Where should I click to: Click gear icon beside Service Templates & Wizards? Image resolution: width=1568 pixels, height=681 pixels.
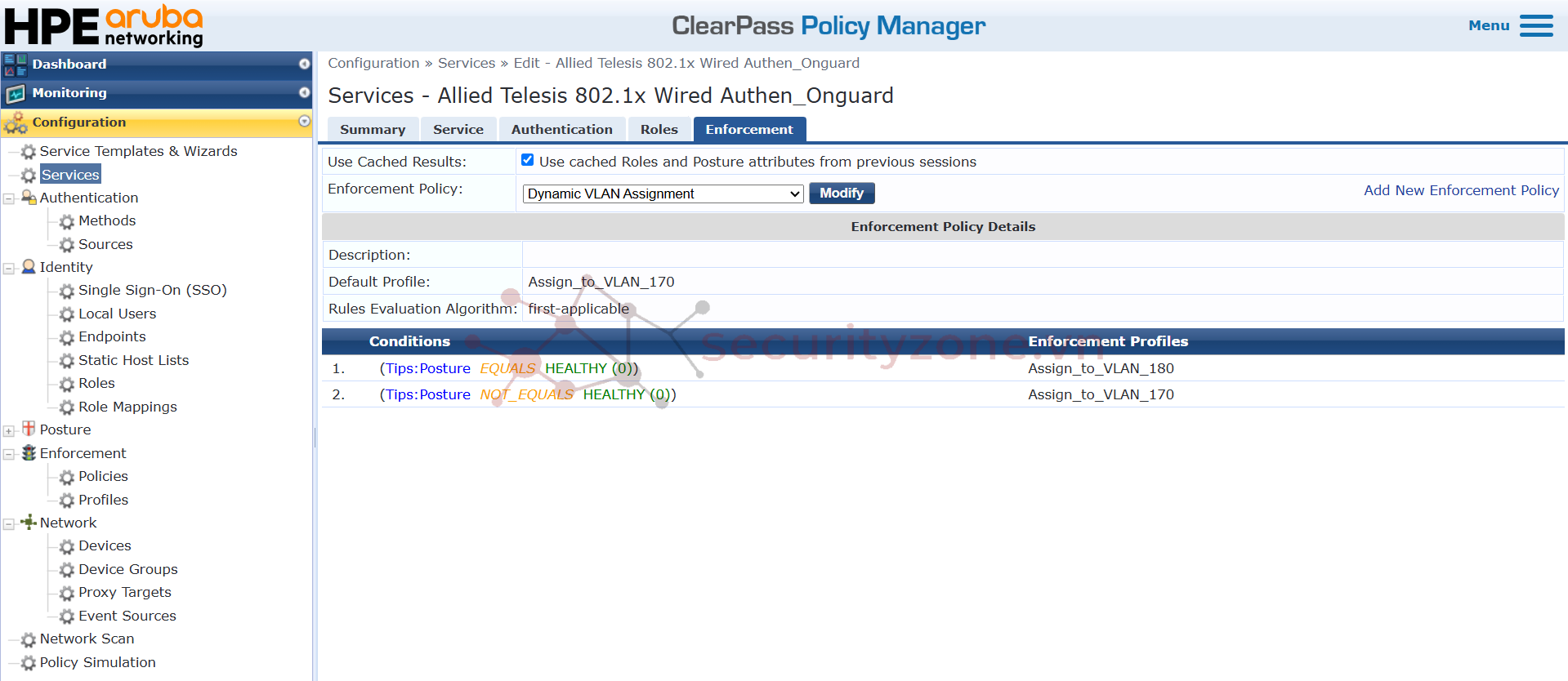[29, 152]
